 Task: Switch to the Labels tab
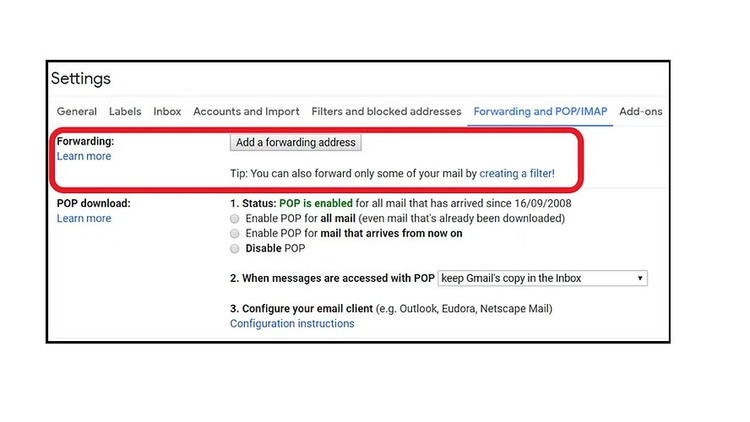click(125, 112)
